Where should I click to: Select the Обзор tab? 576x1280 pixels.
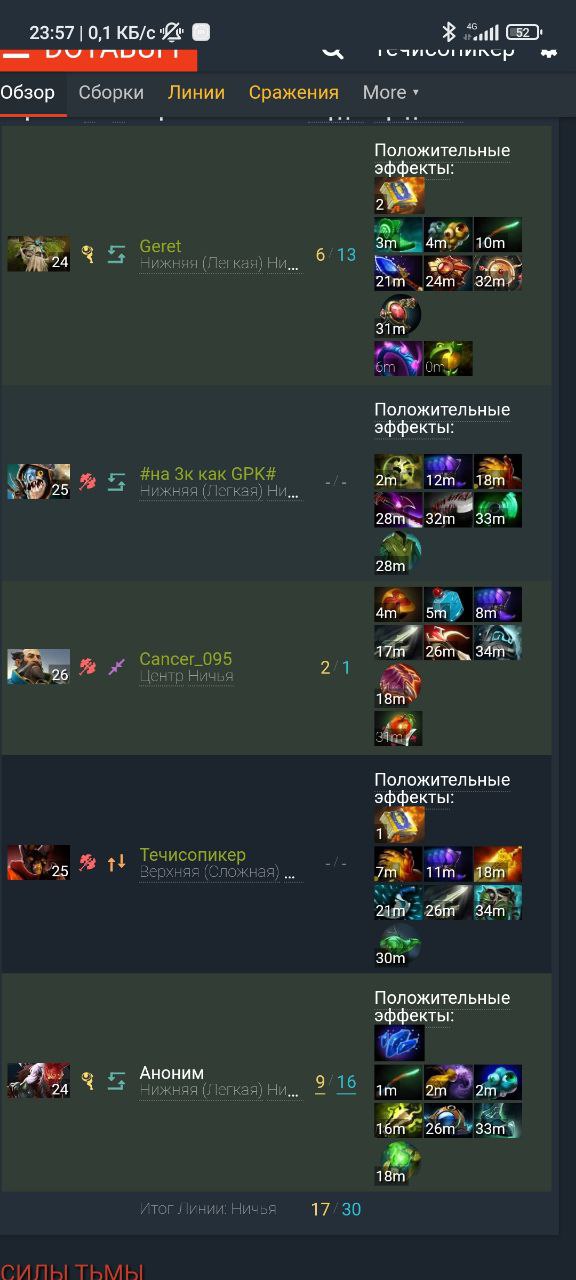pyautogui.click(x=28, y=92)
